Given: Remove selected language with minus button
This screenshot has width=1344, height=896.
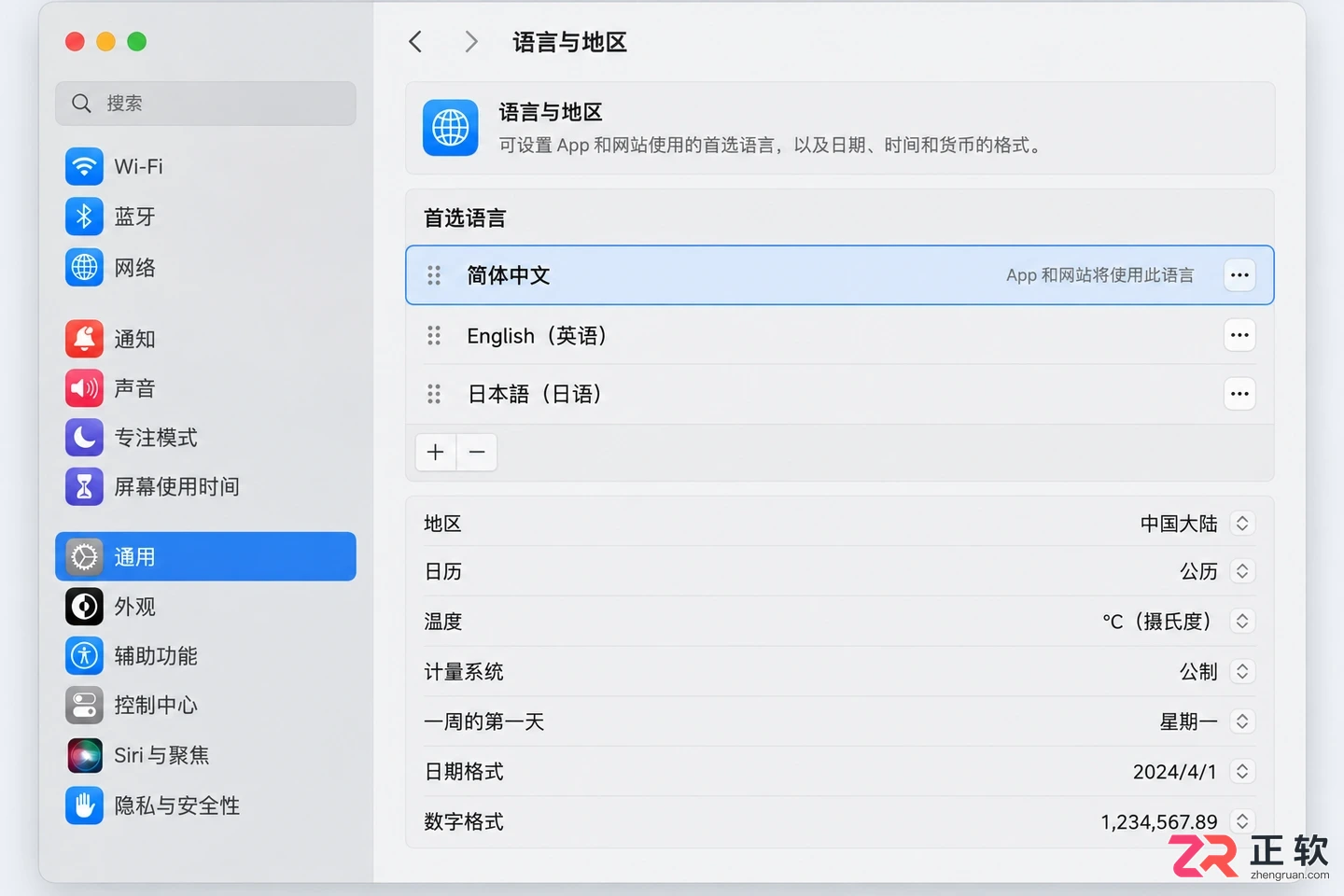Looking at the screenshot, I should click(x=477, y=453).
